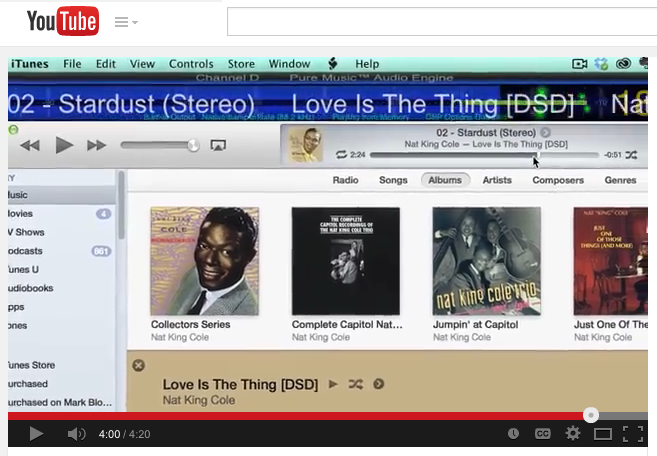Image resolution: width=657 pixels, height=456 pixels.
Task: Select Apps in the sidebar
Action: click(x=62, y=307)
